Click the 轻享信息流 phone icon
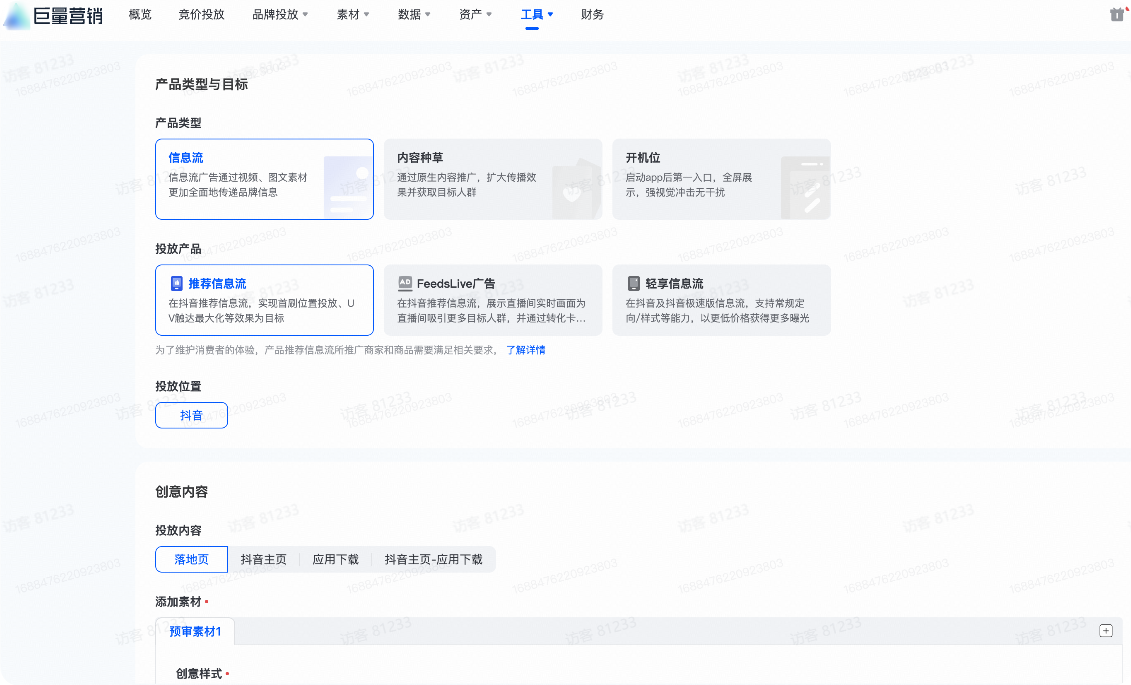Screen dimensions: 1131x685 click(633, 283)
